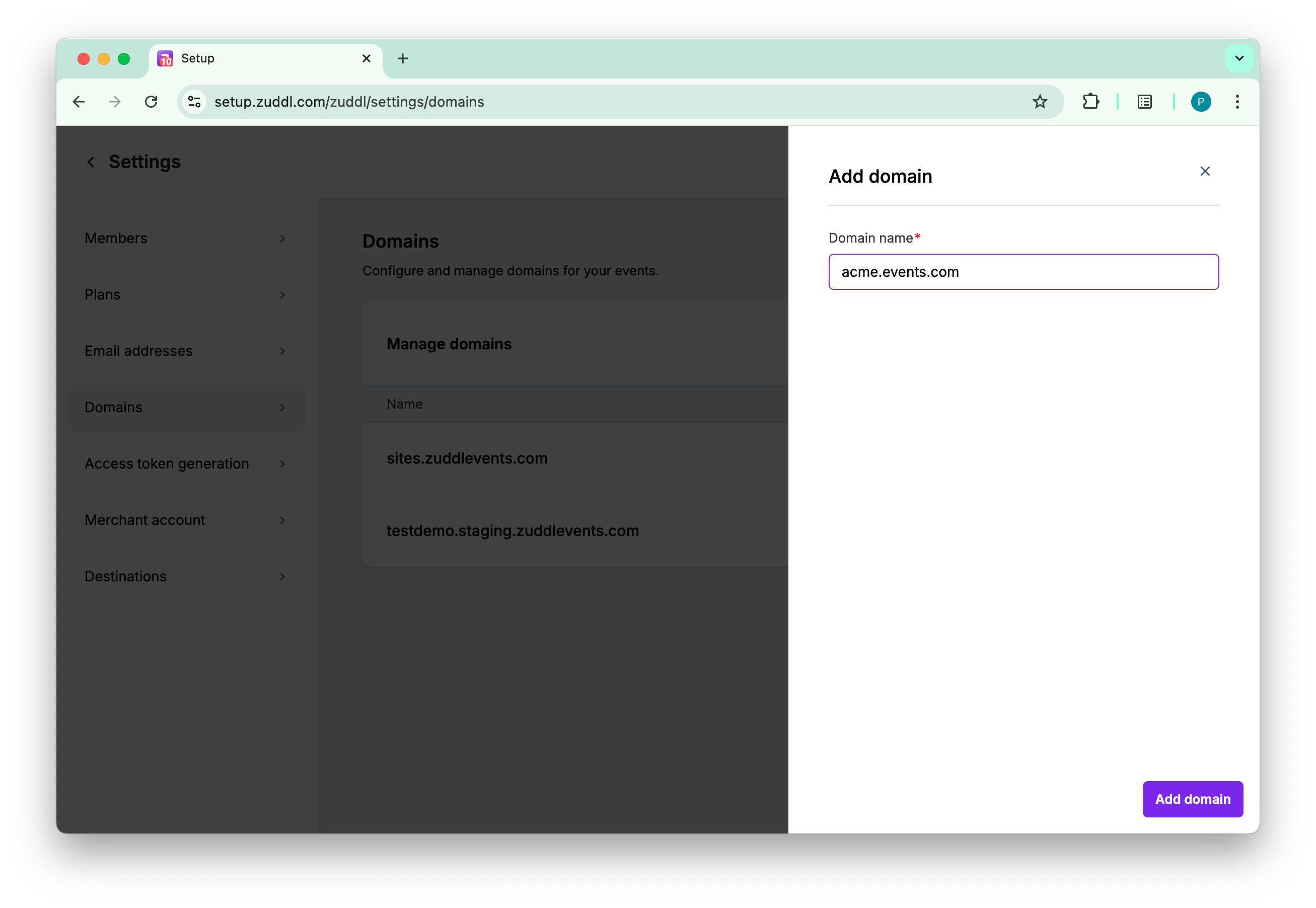
Task: Click the purple Add domain button
Action: [x=1192, y=799]
